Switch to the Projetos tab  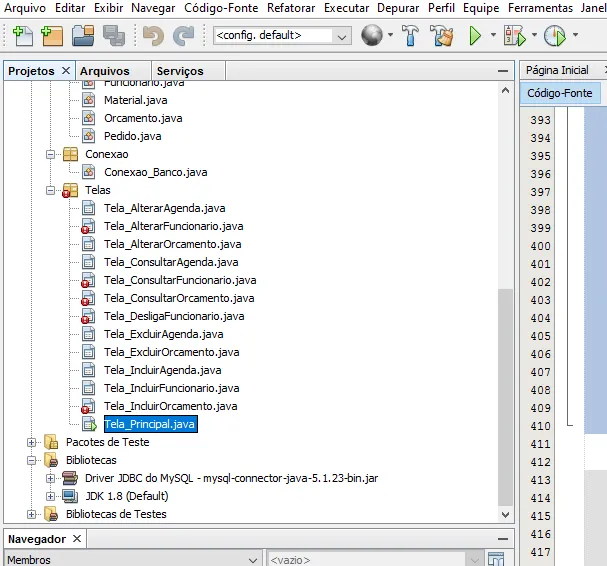click(31, 71)
